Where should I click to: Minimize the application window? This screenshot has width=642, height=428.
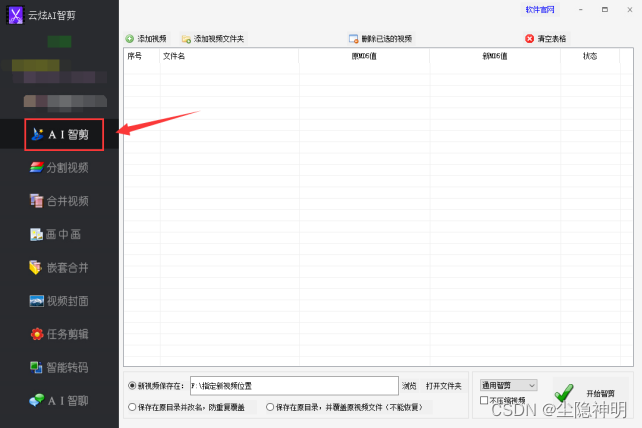click(581, 9)
